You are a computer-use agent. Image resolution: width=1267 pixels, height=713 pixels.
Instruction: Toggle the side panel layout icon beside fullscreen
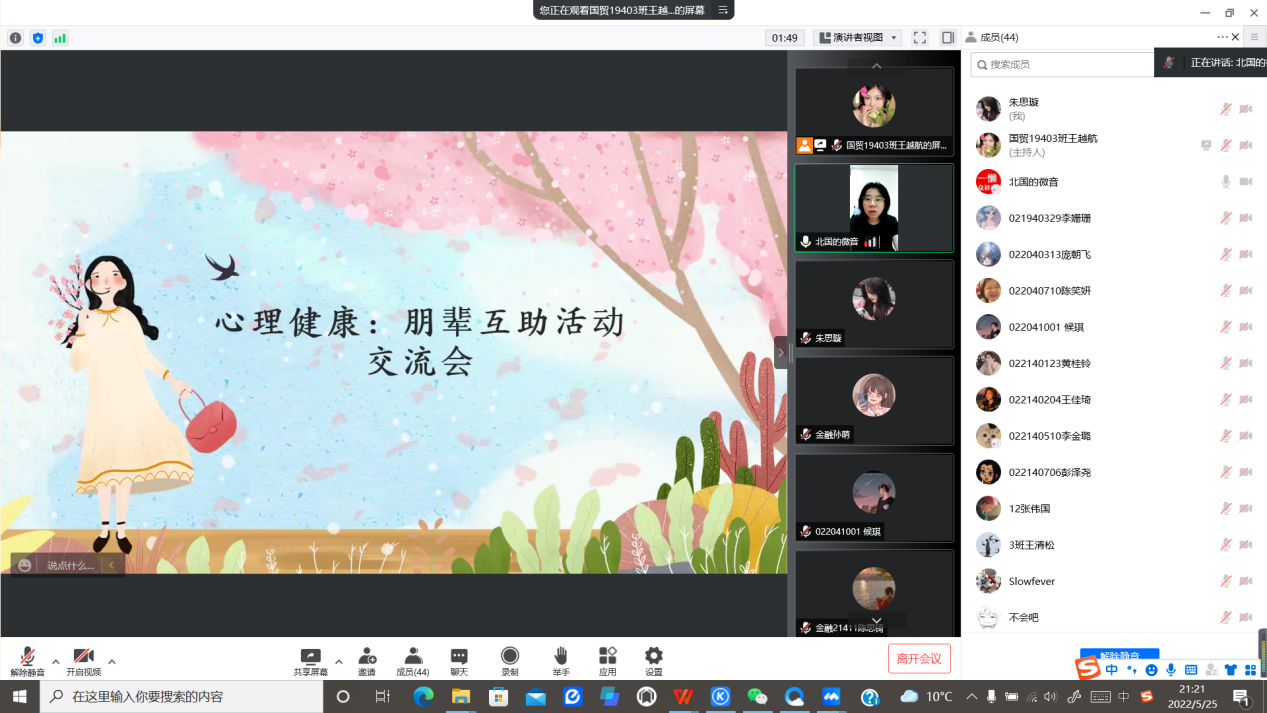[948, 38]
